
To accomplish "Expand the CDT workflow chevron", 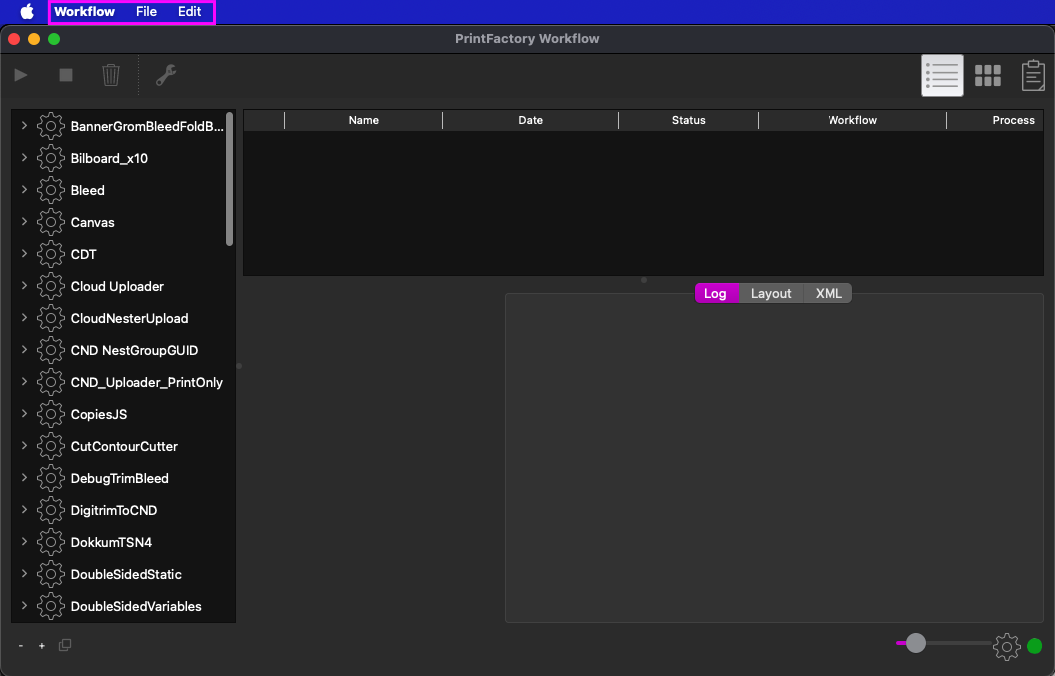I will [24, 253].
